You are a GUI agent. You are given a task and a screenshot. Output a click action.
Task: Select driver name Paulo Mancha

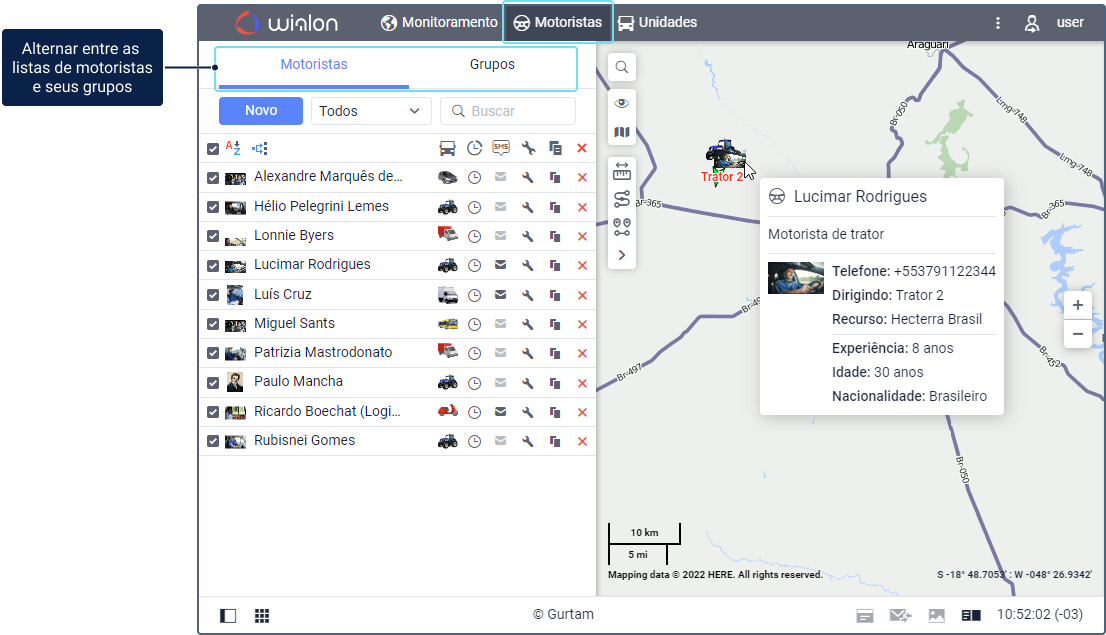(298, 381)
